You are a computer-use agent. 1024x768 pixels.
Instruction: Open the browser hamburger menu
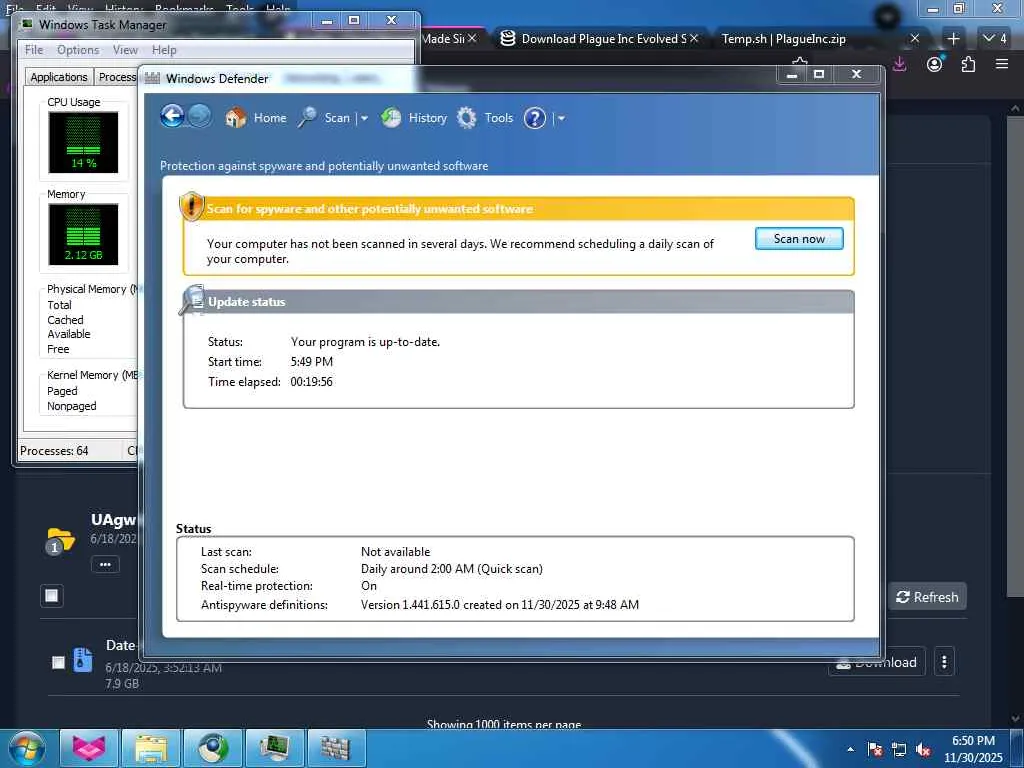pos(1002,64)
